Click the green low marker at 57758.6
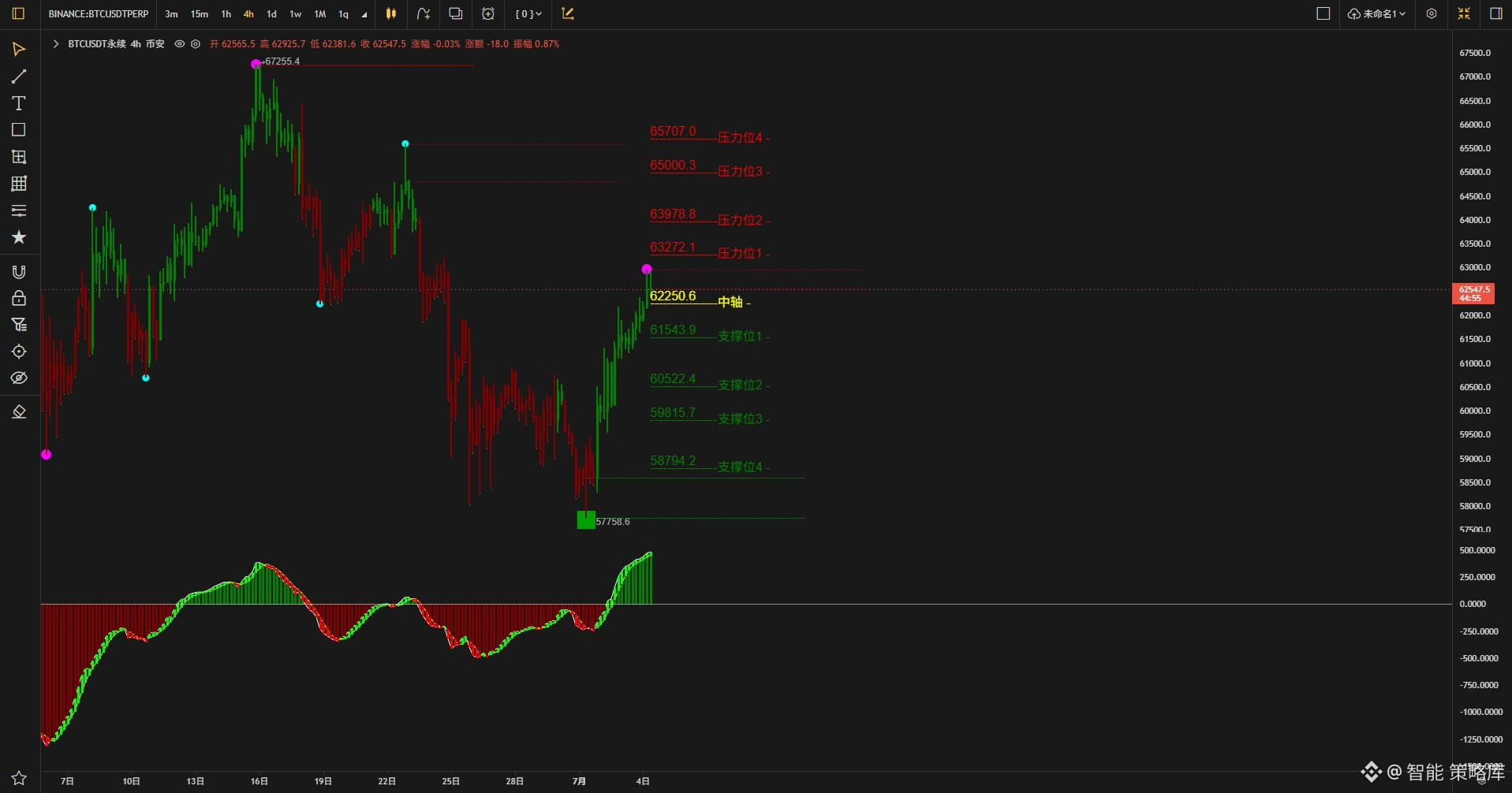 pos(586,519)
